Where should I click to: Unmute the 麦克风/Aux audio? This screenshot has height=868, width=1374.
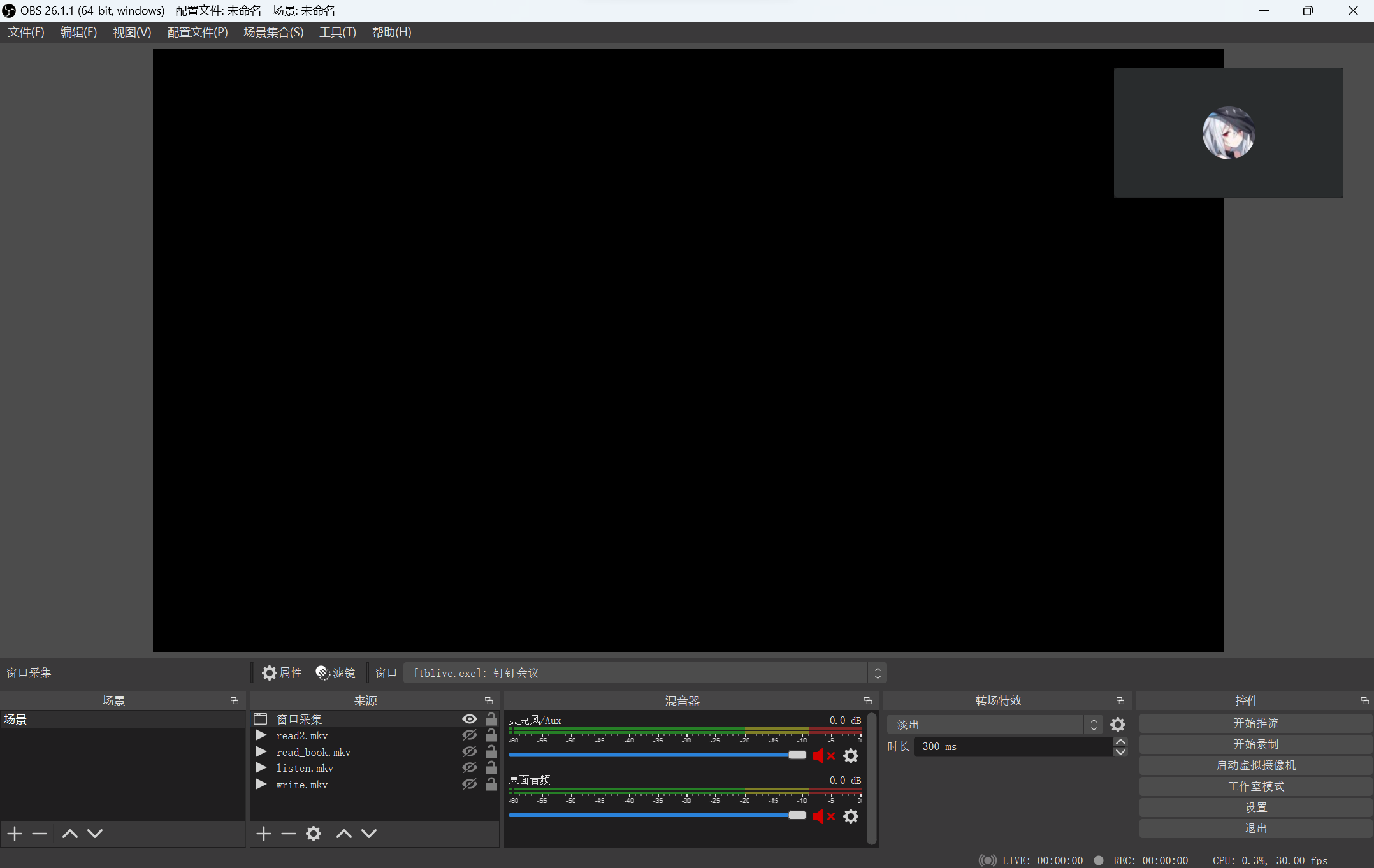tap(824, 756)
